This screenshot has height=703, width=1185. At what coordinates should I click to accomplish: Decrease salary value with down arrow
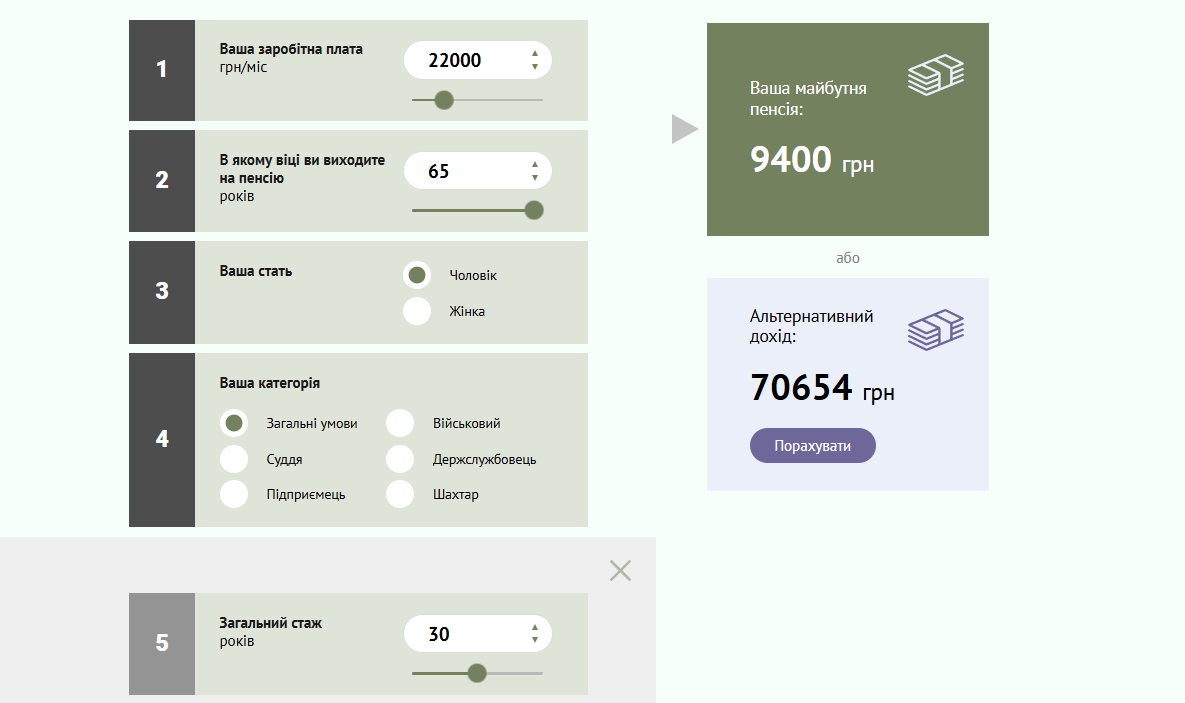pos(535,67)
